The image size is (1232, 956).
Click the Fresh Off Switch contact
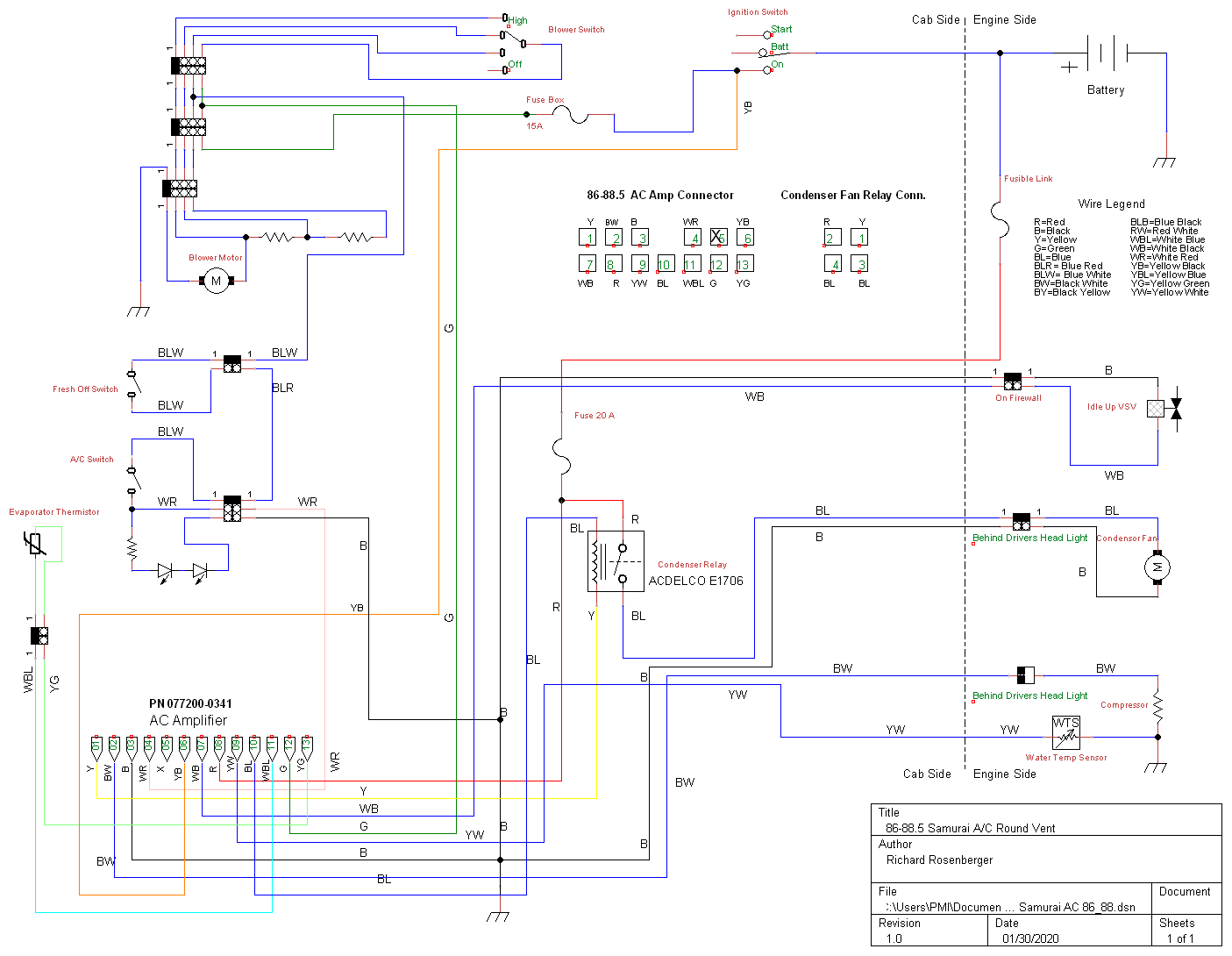point(133,383)
